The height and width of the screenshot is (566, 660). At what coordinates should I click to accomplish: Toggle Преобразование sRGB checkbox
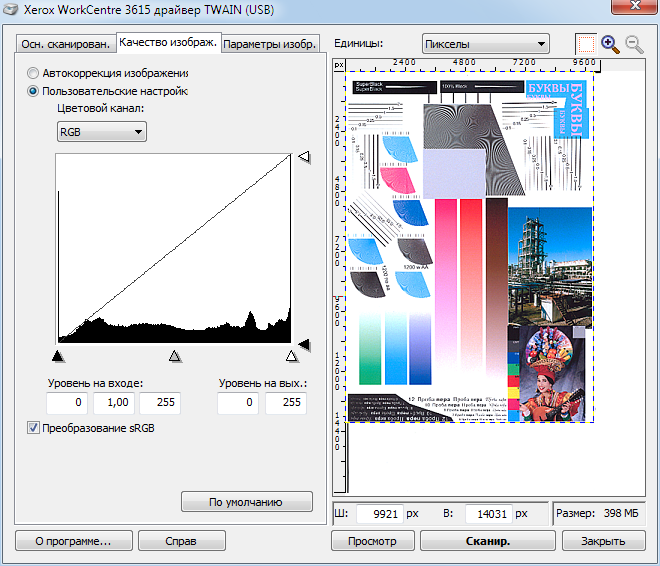pyautogui.click(x=33, y=428)
